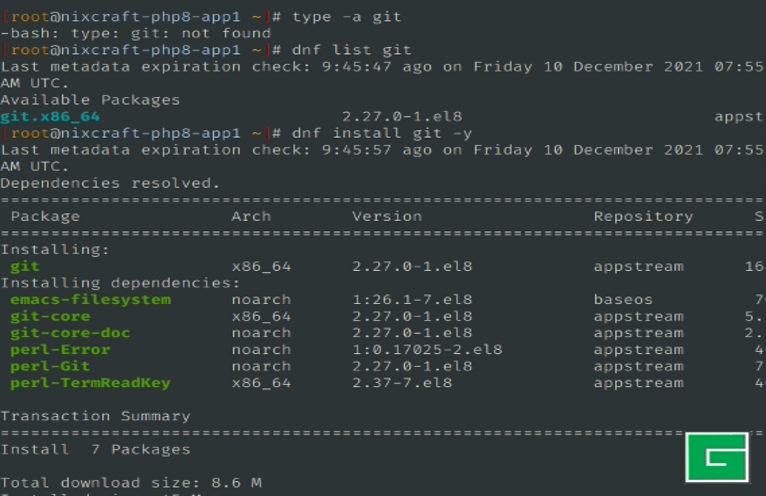Click the "dnf install git -y" command

[382, 133]
